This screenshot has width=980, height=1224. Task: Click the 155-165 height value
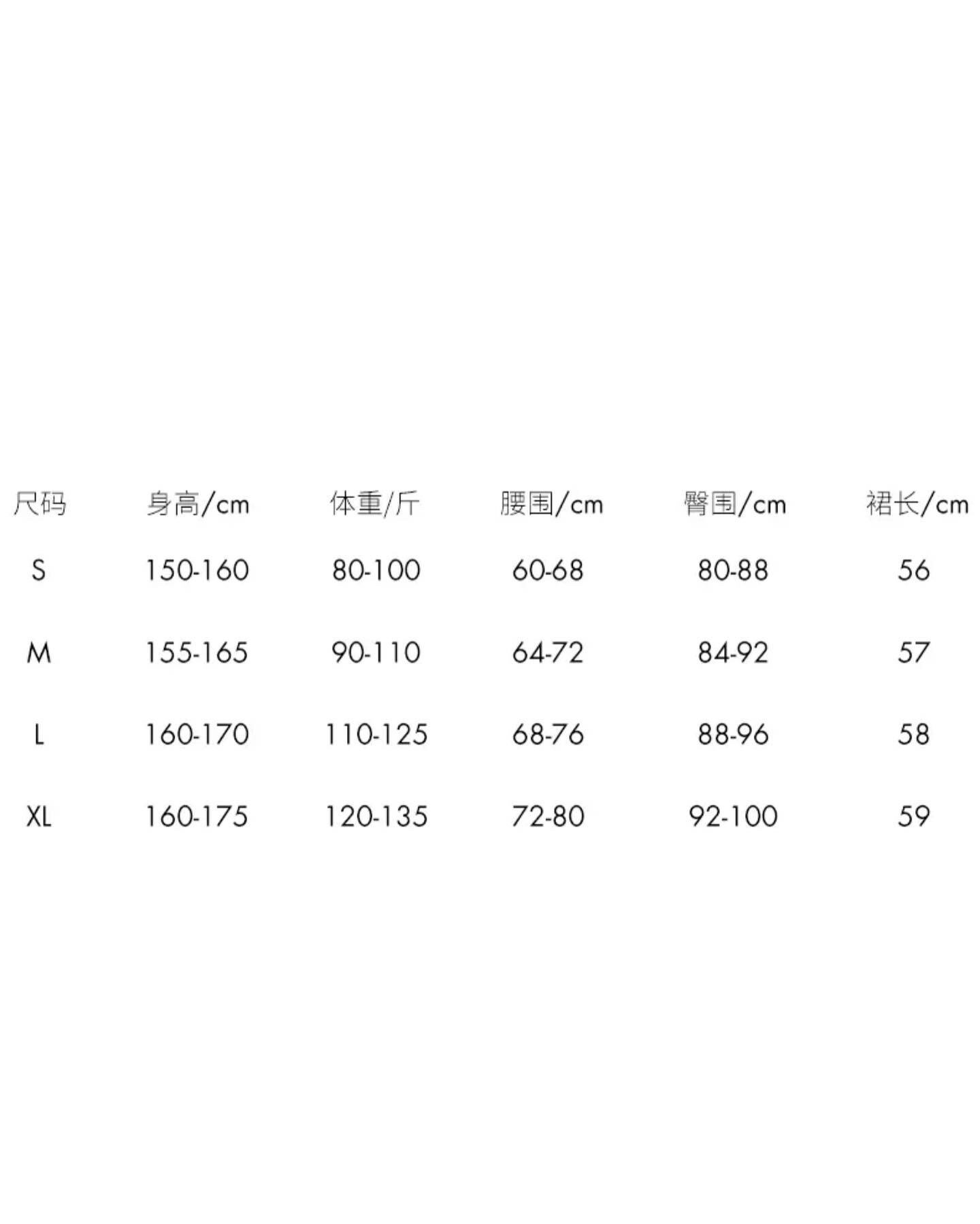click(197, 653)
